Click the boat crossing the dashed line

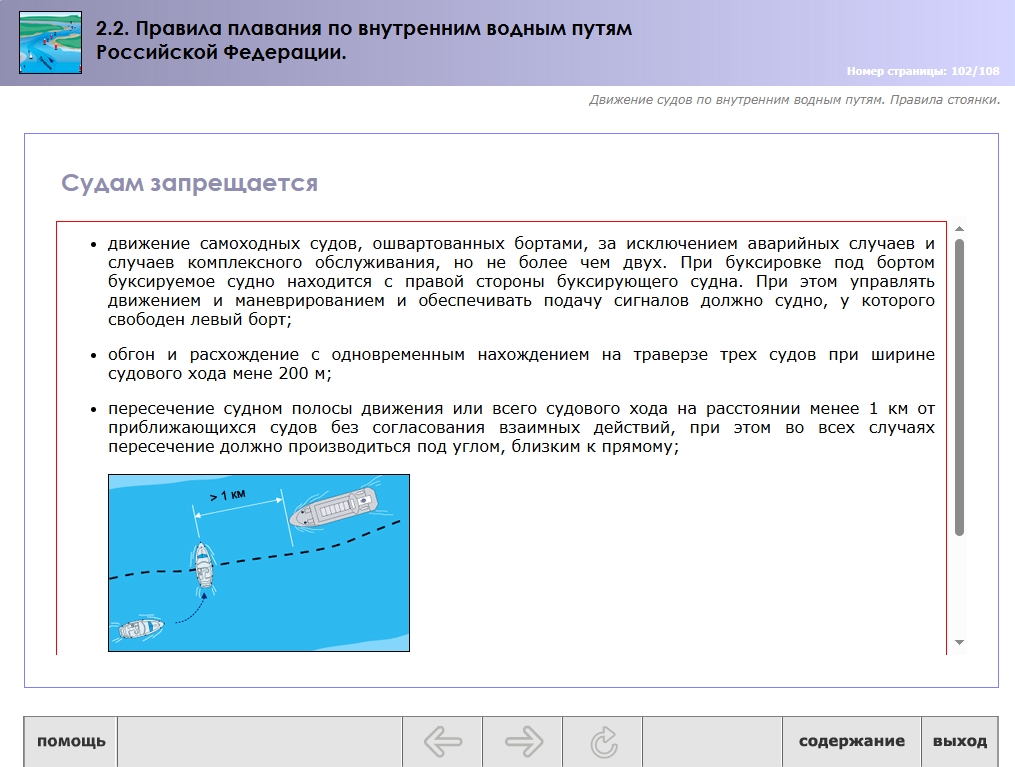(x=203, y=564)
